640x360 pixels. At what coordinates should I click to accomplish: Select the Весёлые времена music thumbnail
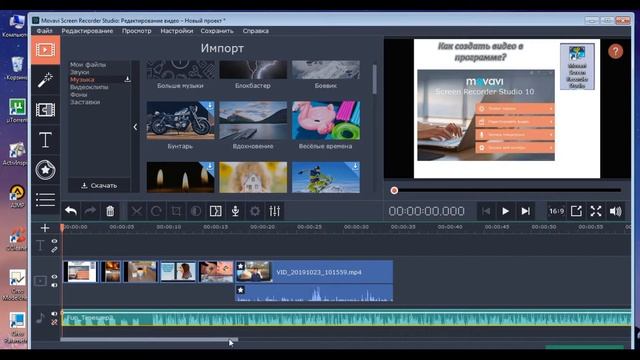point(326,120)
